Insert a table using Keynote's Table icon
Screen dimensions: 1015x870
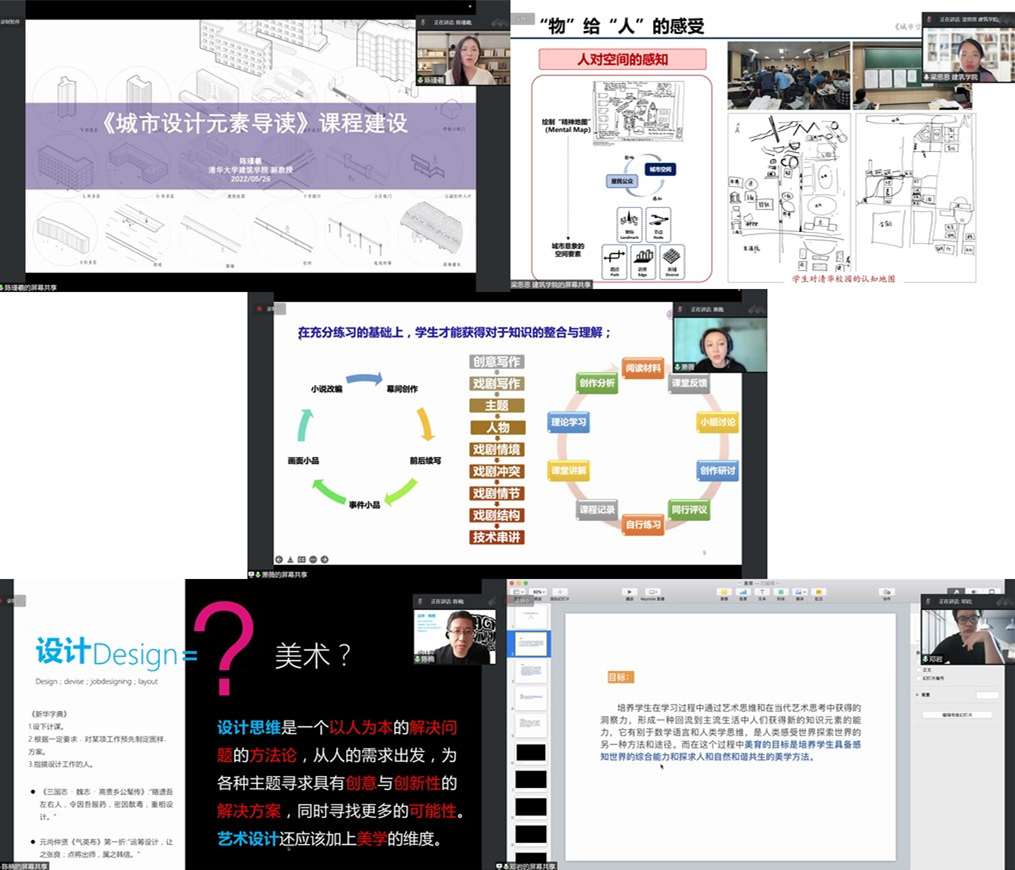(x=724, y=591)
